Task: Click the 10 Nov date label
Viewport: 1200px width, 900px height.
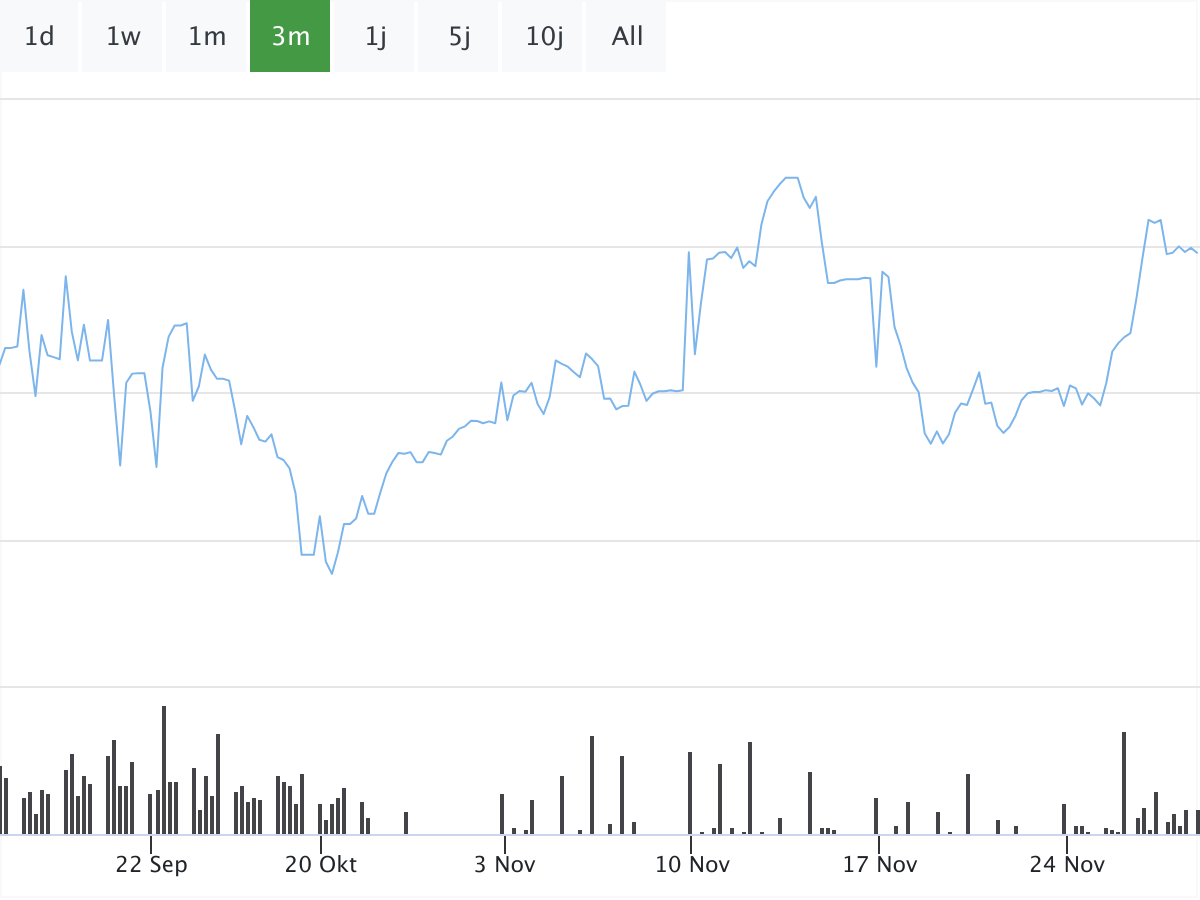Action: coord(692,864)
